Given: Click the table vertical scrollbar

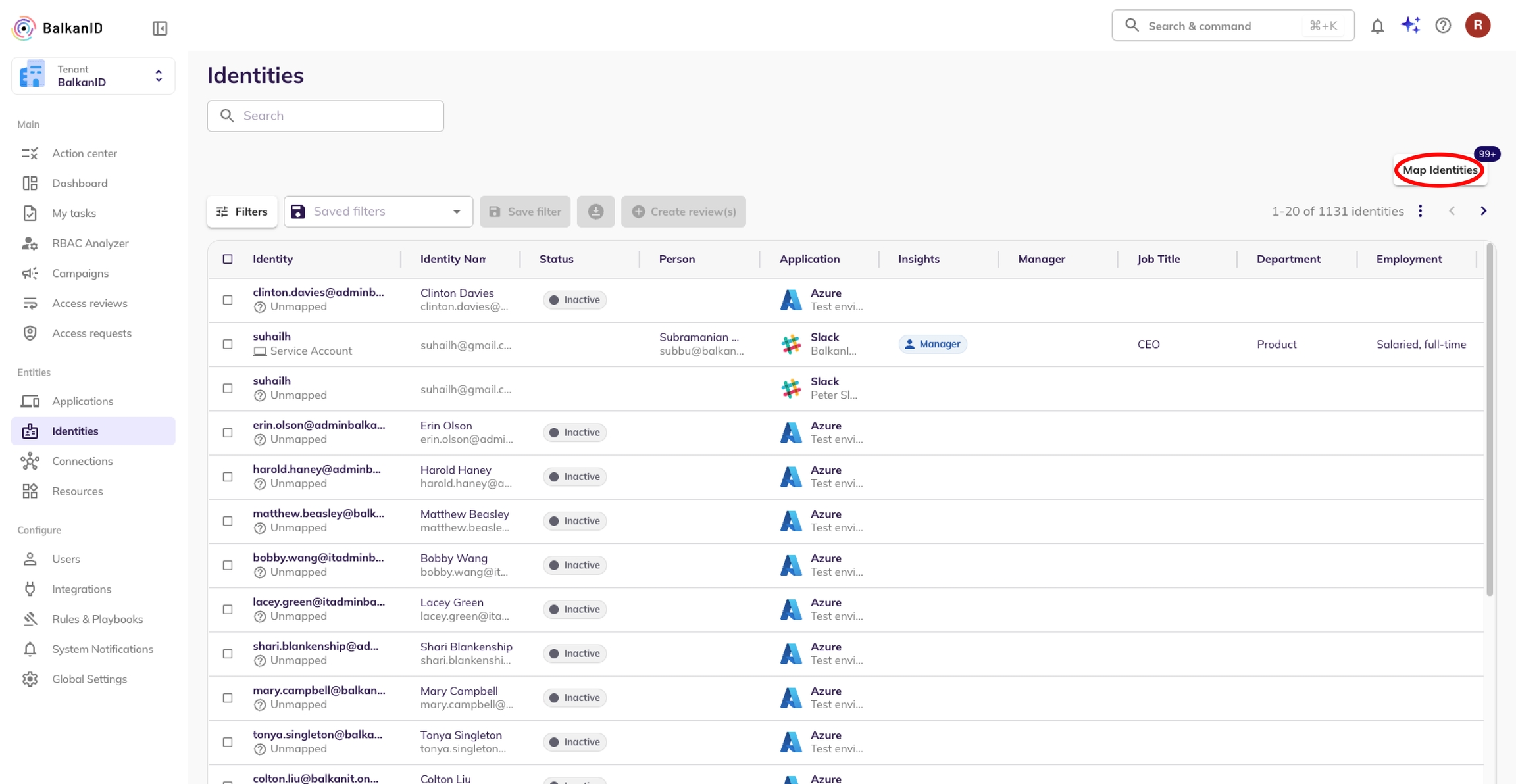Looking at the screenshot, I should click(x=1490, y=421).
